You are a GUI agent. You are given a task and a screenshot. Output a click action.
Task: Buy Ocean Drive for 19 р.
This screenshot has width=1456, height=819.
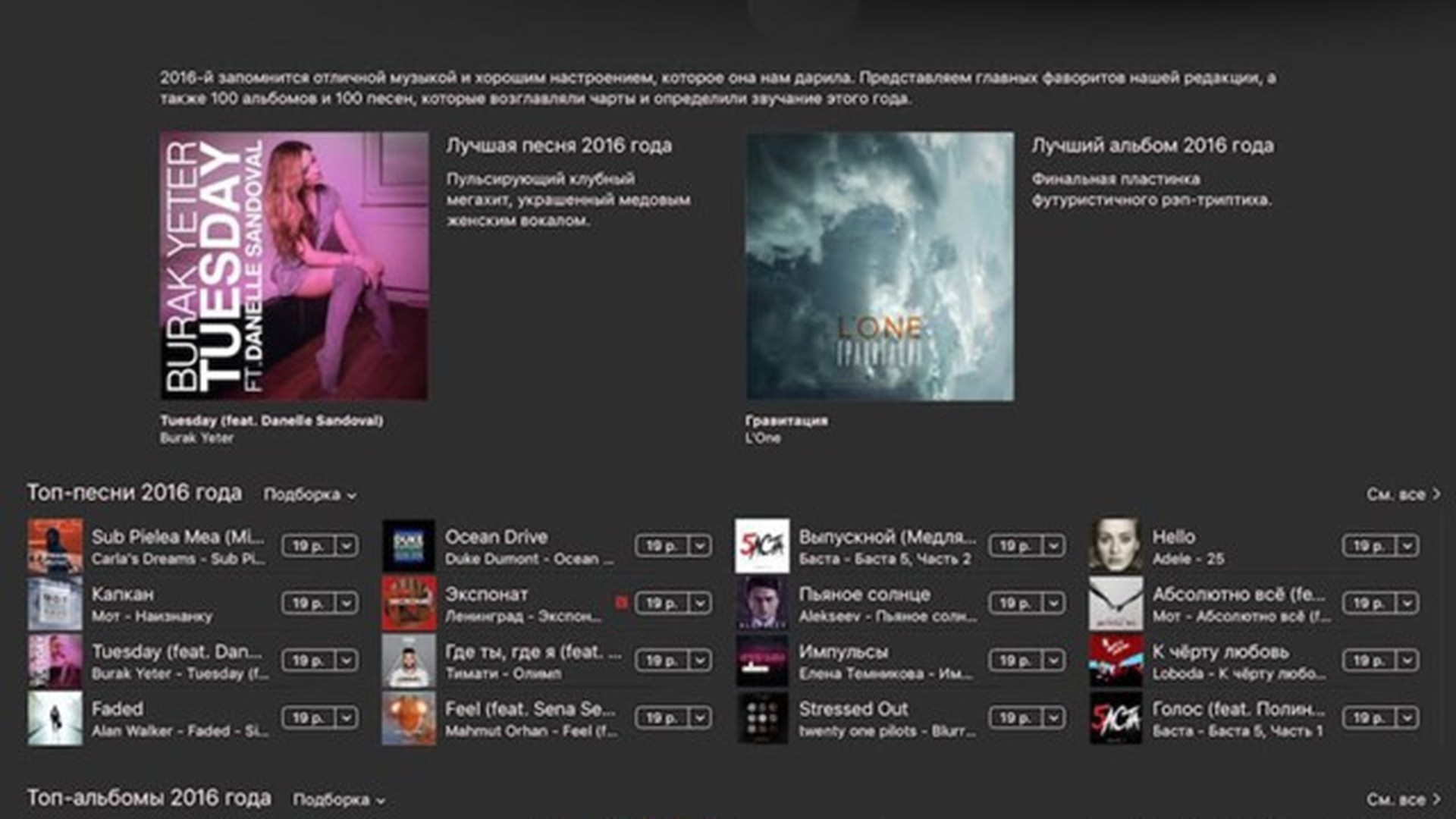pos(662,546)
